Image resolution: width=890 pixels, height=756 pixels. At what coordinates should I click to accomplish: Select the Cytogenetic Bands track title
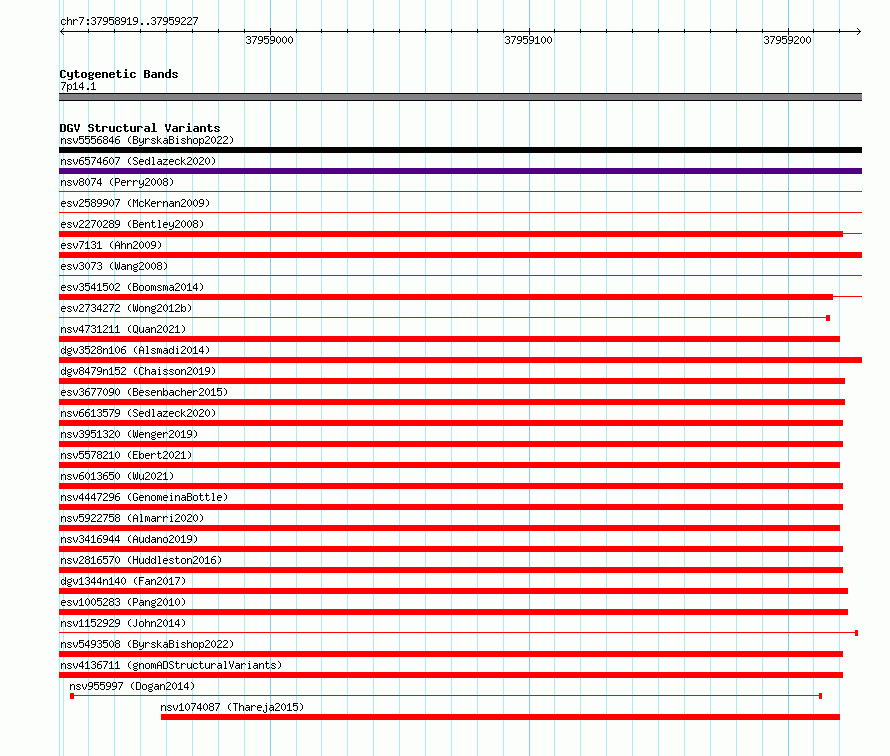[119, 74]
